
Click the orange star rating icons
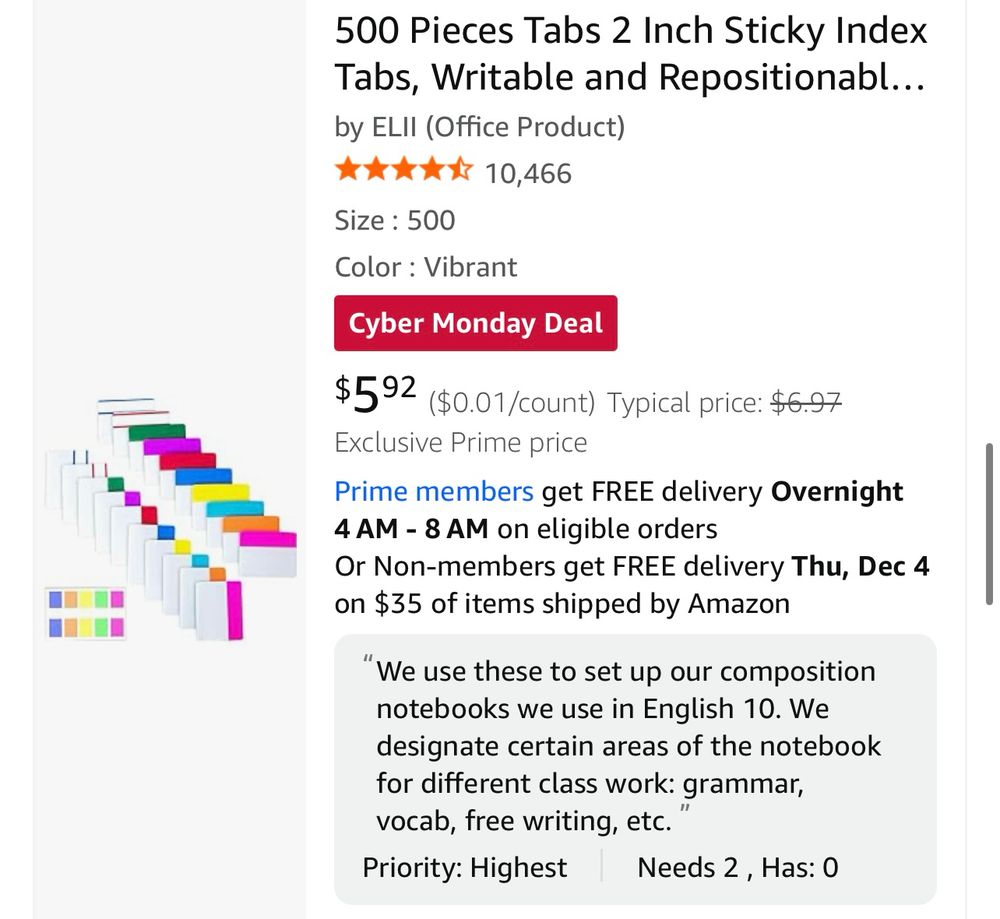click(x=404, y=172)
